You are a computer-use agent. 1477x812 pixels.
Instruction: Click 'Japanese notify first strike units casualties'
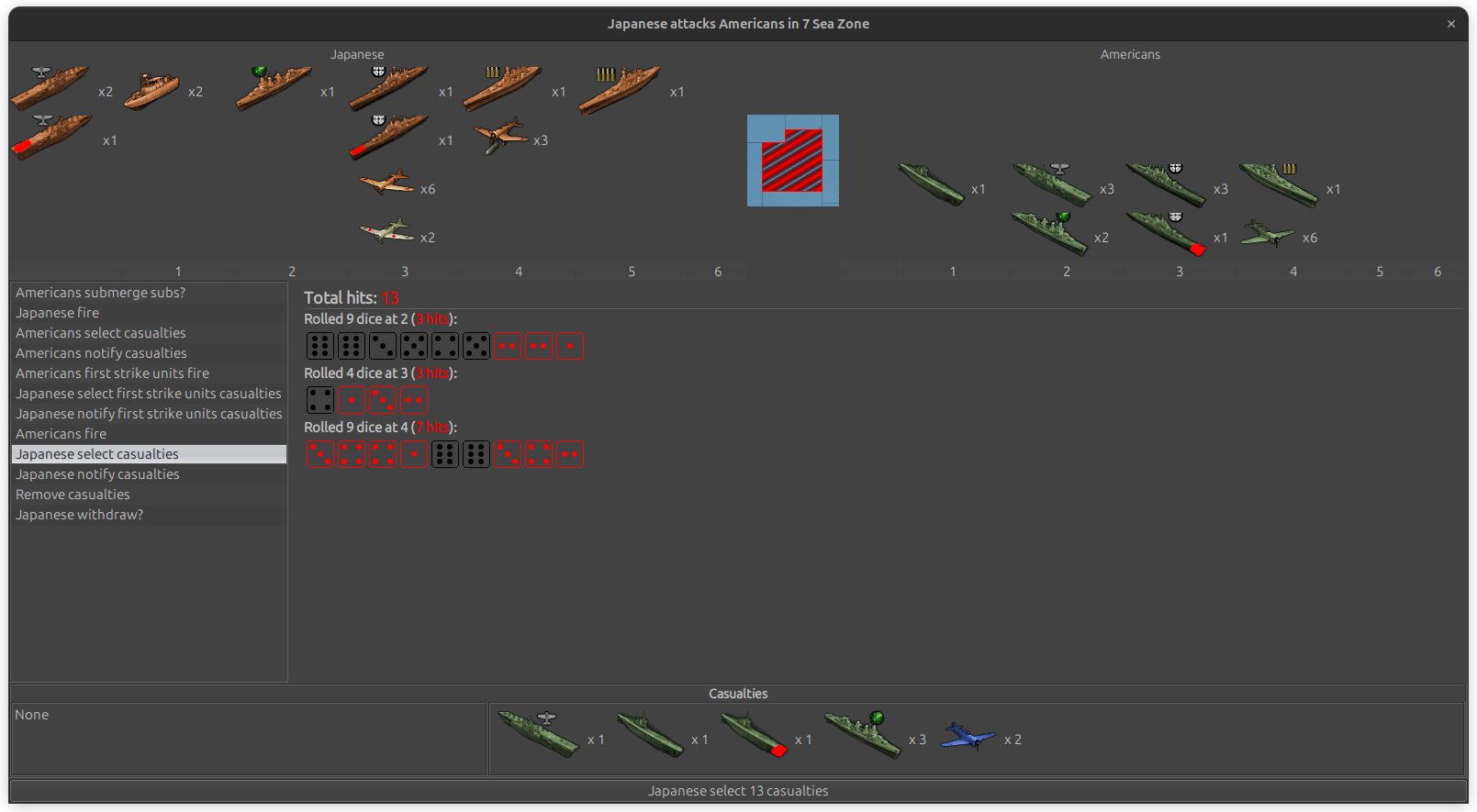tap(149, 414)
